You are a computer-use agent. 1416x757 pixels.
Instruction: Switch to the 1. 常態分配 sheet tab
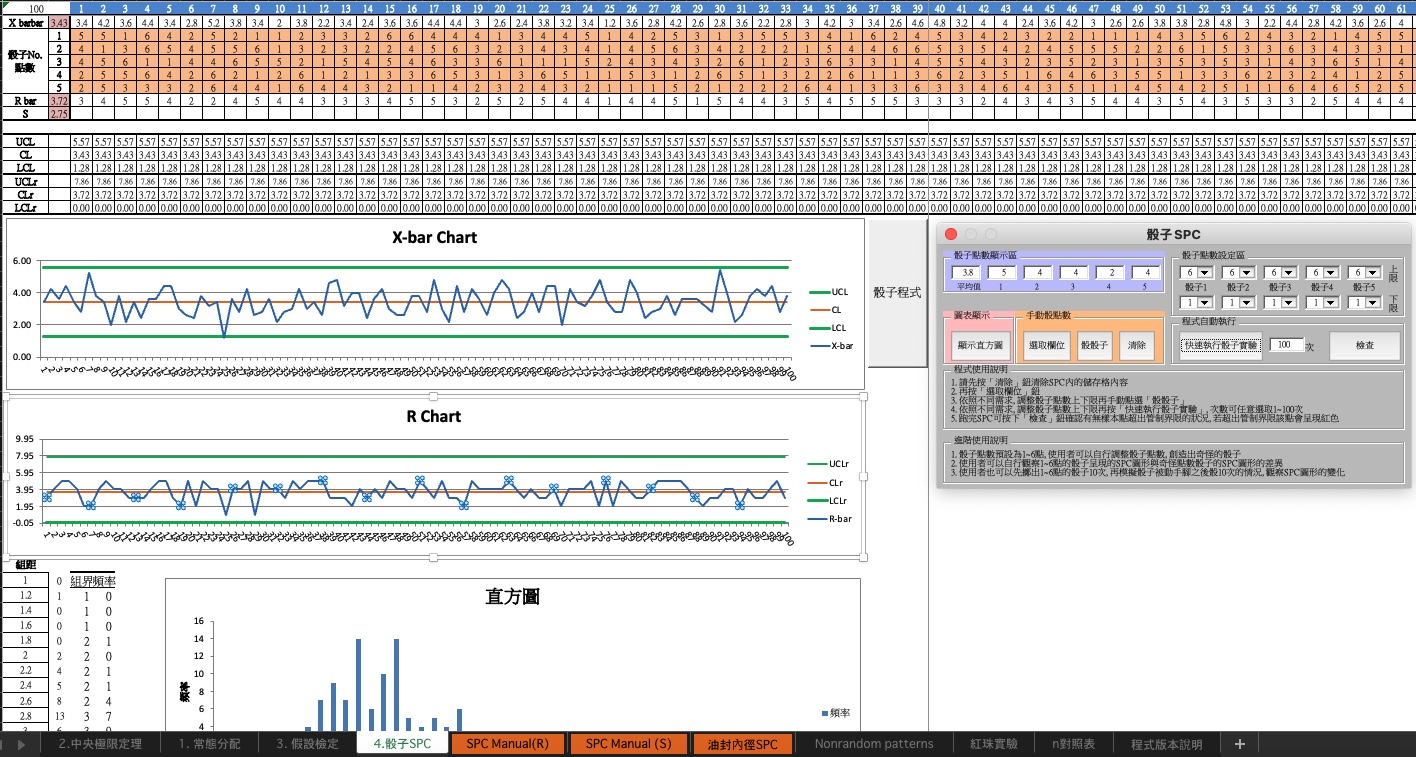point(210,744)
